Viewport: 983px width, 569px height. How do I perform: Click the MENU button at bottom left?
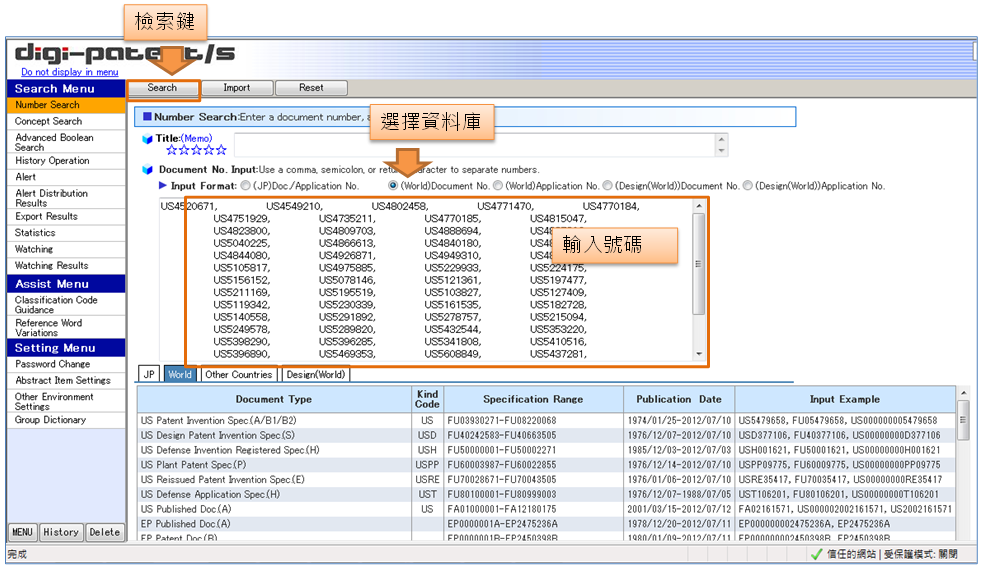pyautogui.click(x=23, y=533)
